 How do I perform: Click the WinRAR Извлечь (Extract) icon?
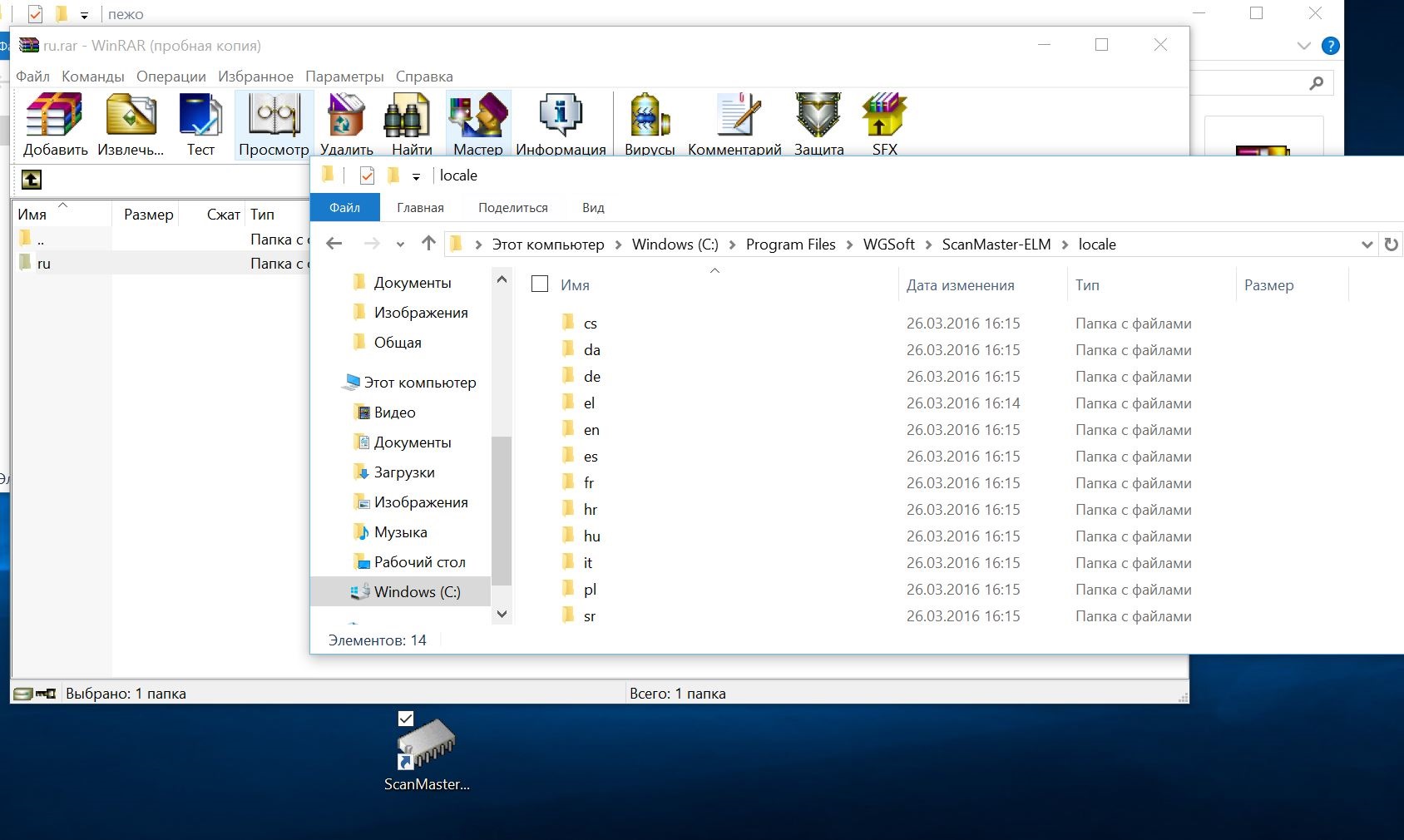[131, 124]
